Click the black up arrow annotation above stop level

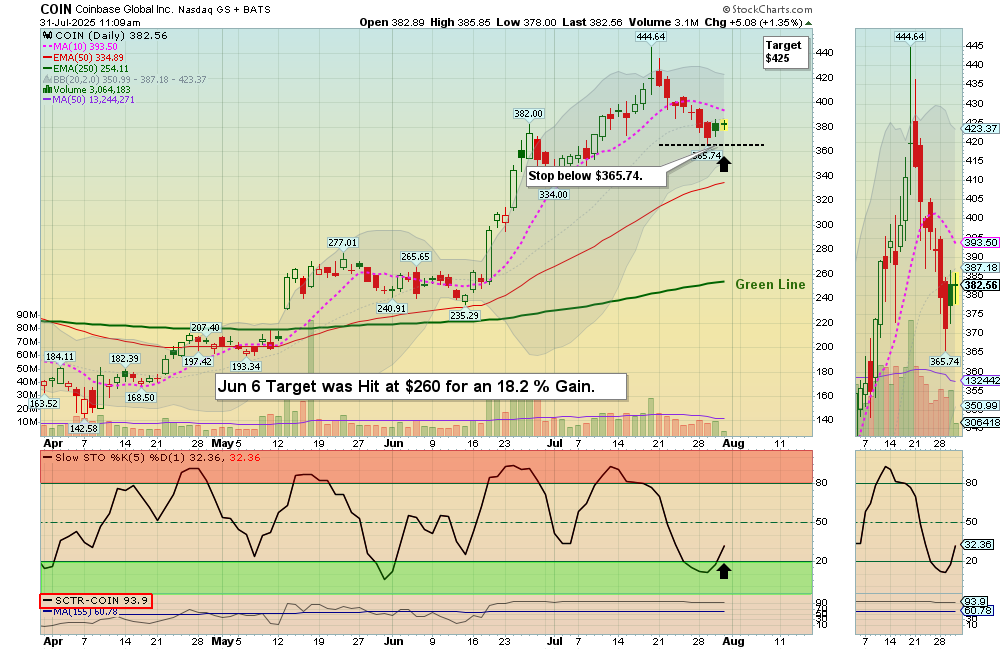point(723,162)
